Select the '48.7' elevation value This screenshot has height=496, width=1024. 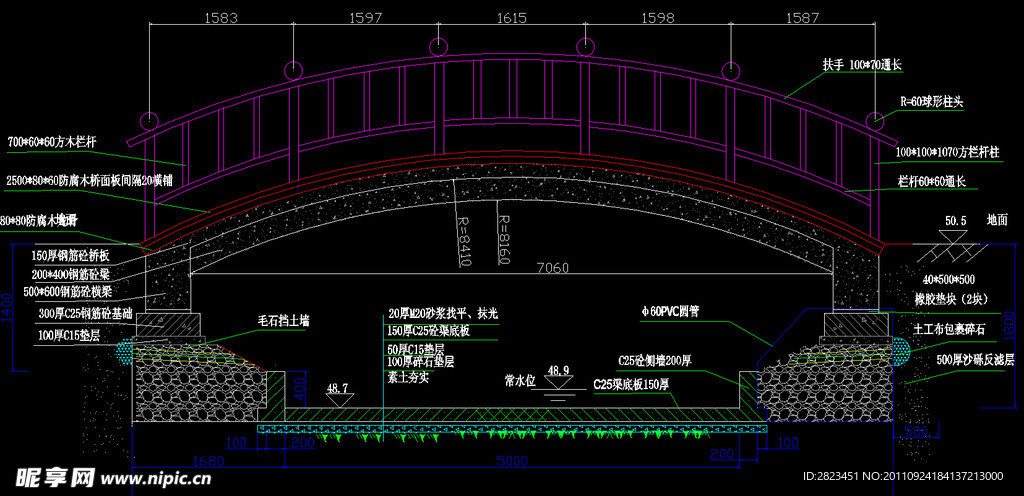tap(337, 388)
